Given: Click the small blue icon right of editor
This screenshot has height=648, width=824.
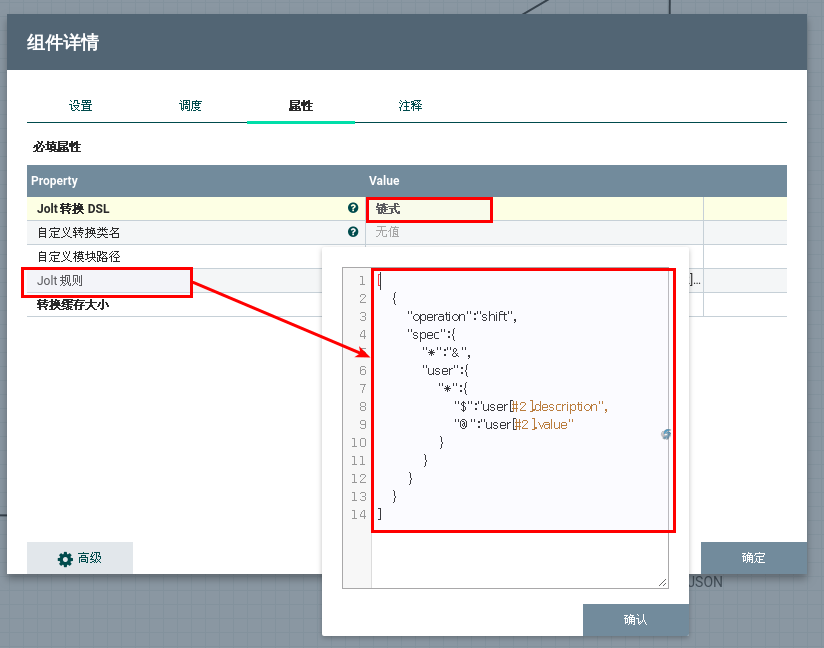Looking at the screenshot, I should pos(666,434).
